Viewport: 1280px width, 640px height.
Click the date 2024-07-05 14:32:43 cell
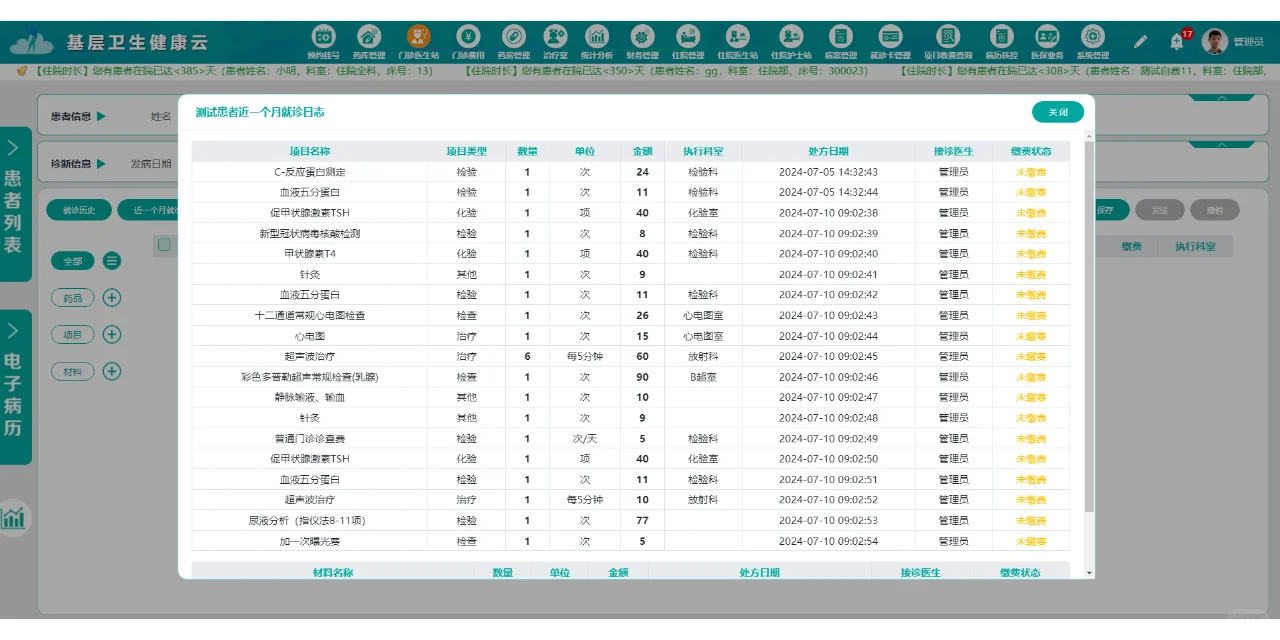point(828,172)
